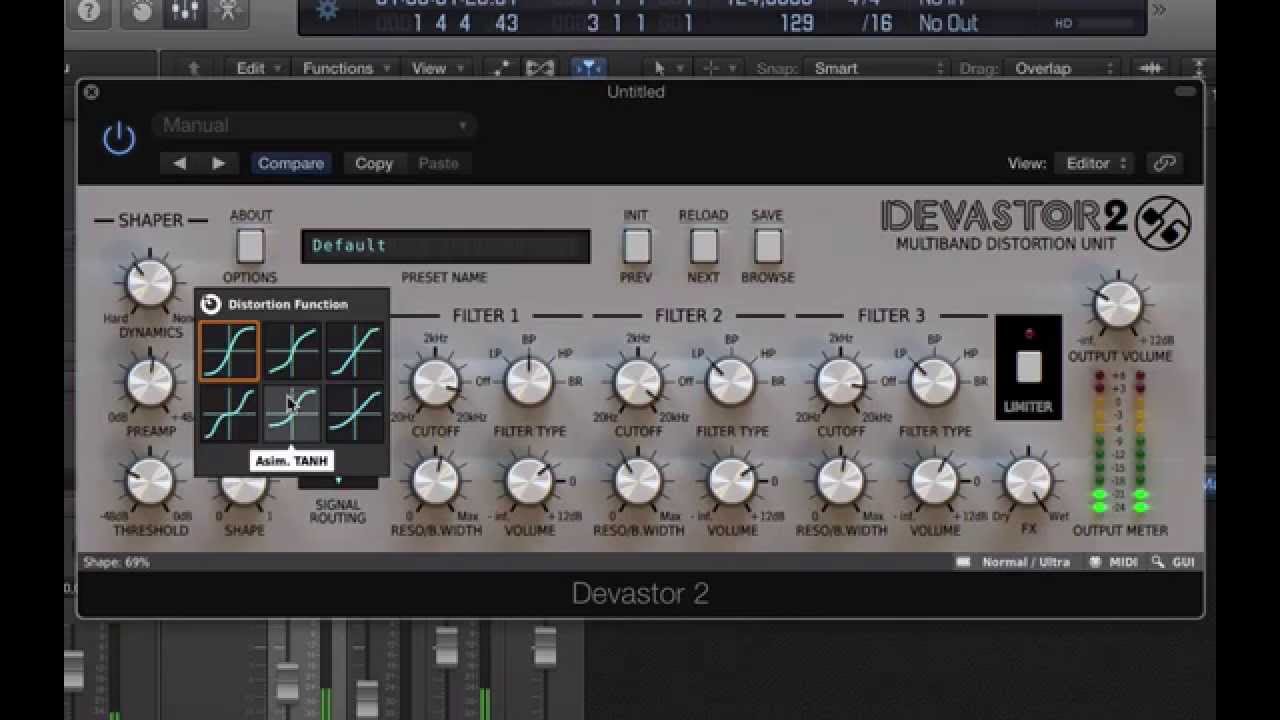
Task: Click Filter 3 CUTOFF knob
Action: click(x=841, y=383)
